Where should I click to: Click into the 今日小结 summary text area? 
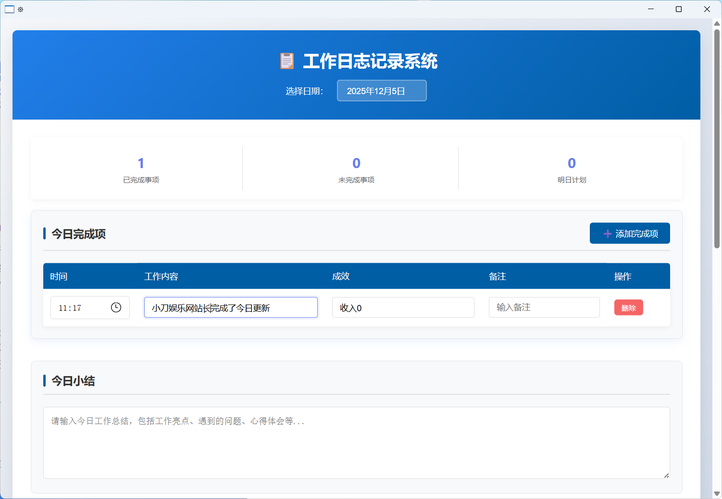(356, 442)
